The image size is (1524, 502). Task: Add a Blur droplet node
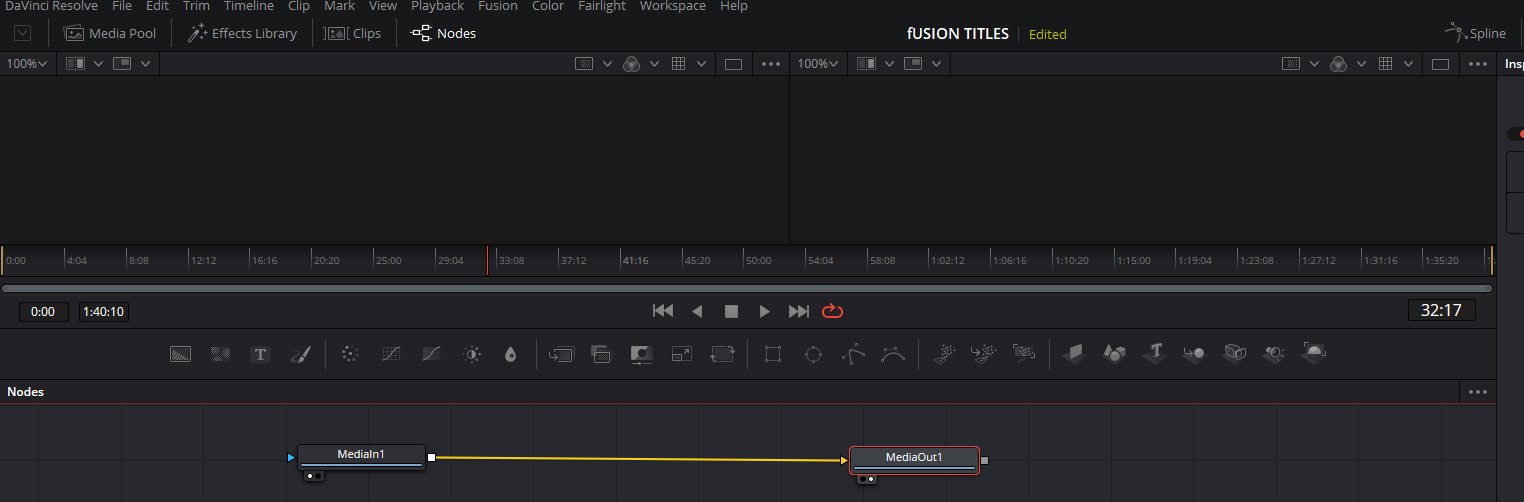(511, 354)
